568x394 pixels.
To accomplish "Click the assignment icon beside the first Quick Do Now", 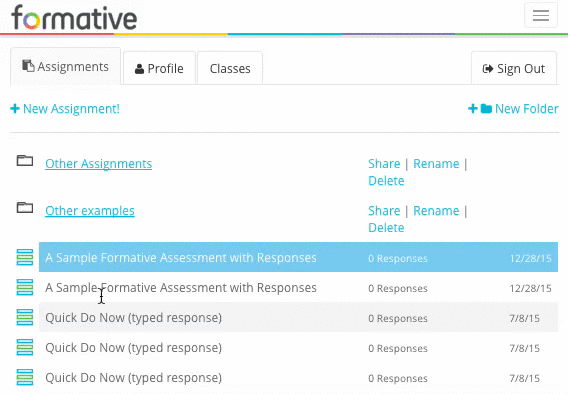I will pyautogui.click(x=25, y=317).
